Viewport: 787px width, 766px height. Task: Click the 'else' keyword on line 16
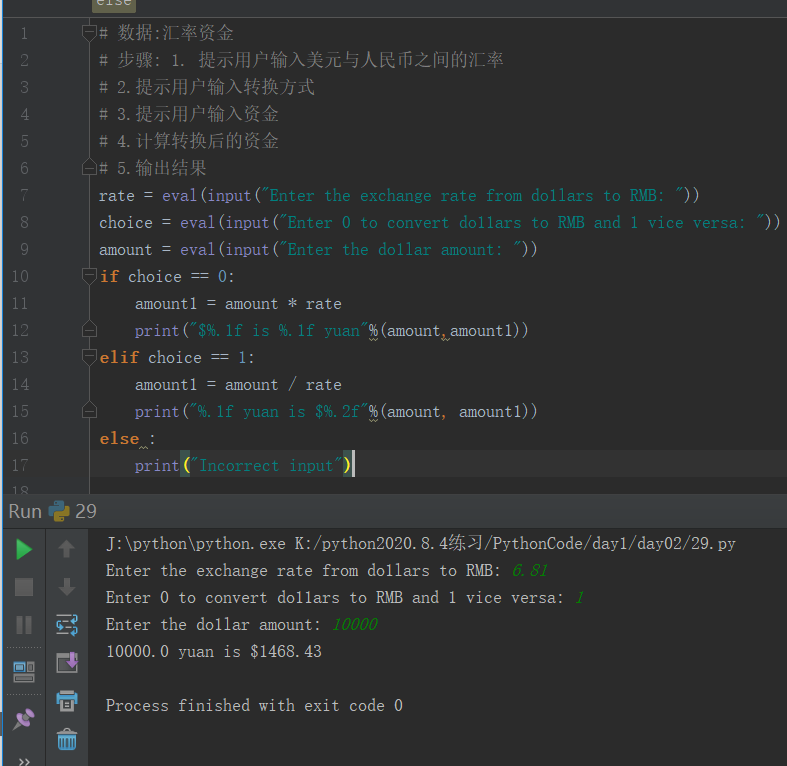[119, 438]
